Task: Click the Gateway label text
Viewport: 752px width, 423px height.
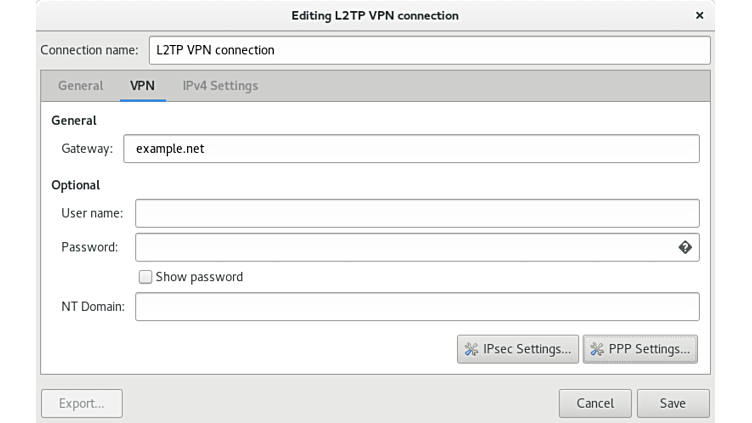Action: click(x=87, y=149)
